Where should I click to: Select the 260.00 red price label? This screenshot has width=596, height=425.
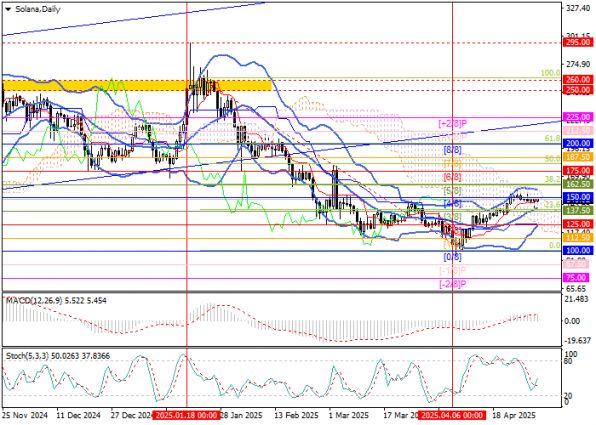578,80
